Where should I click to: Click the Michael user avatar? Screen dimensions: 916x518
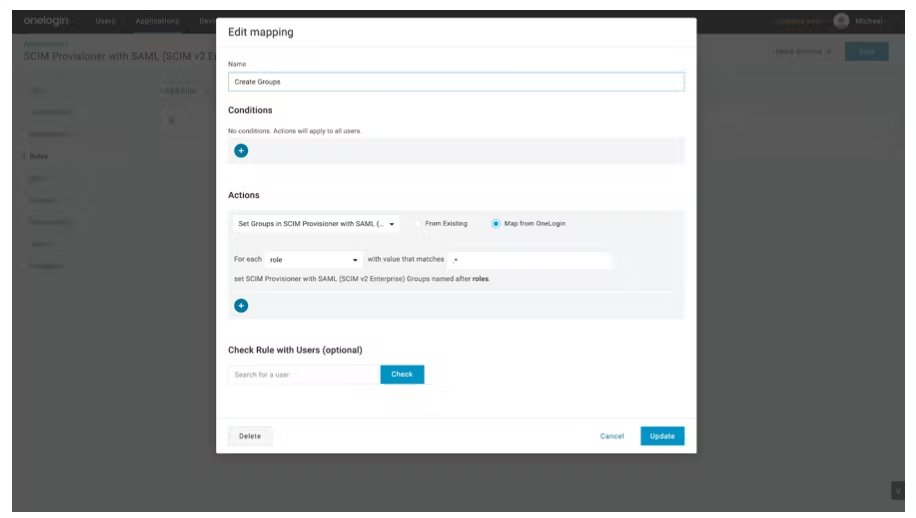[x=841, y=21]
